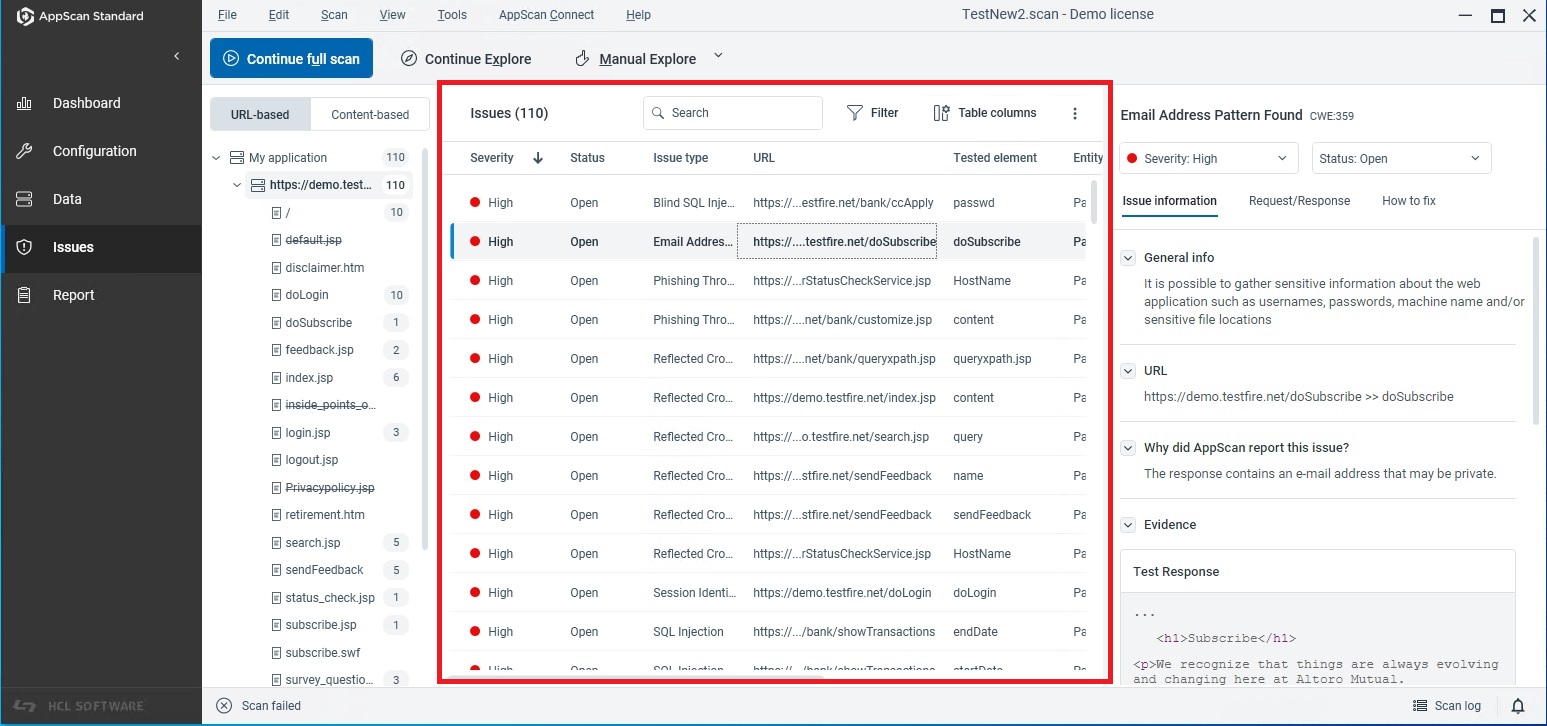Open the Severity: High dropdown

coord(1208,158)
